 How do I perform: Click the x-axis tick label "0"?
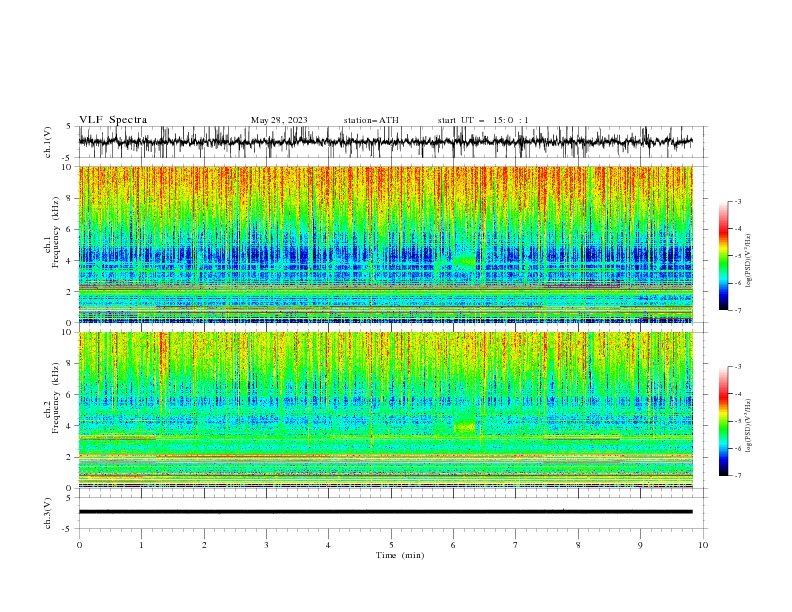79,545
